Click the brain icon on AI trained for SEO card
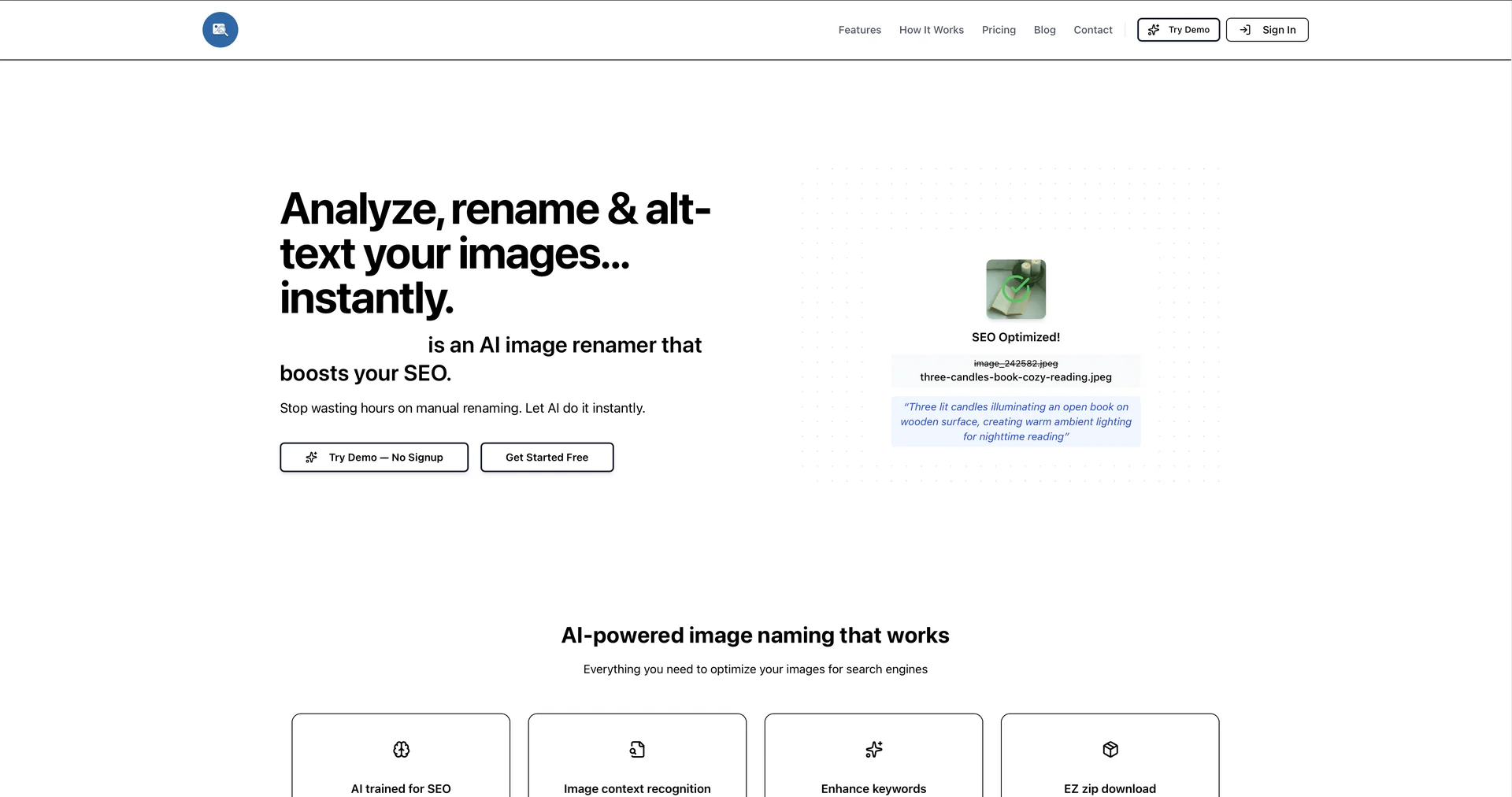This screenshot has width=1512, height=797. click(401, 750)
